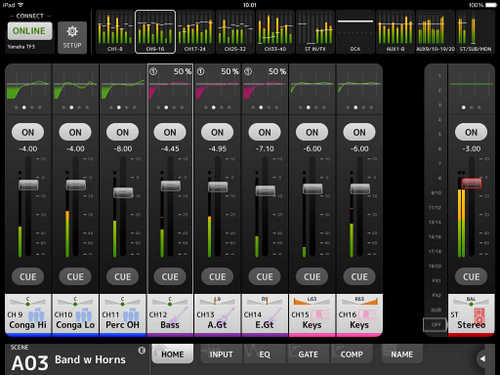Open the EQ curve thumbnail for CH11 Perc OH
500x375 pixels.
123,89
